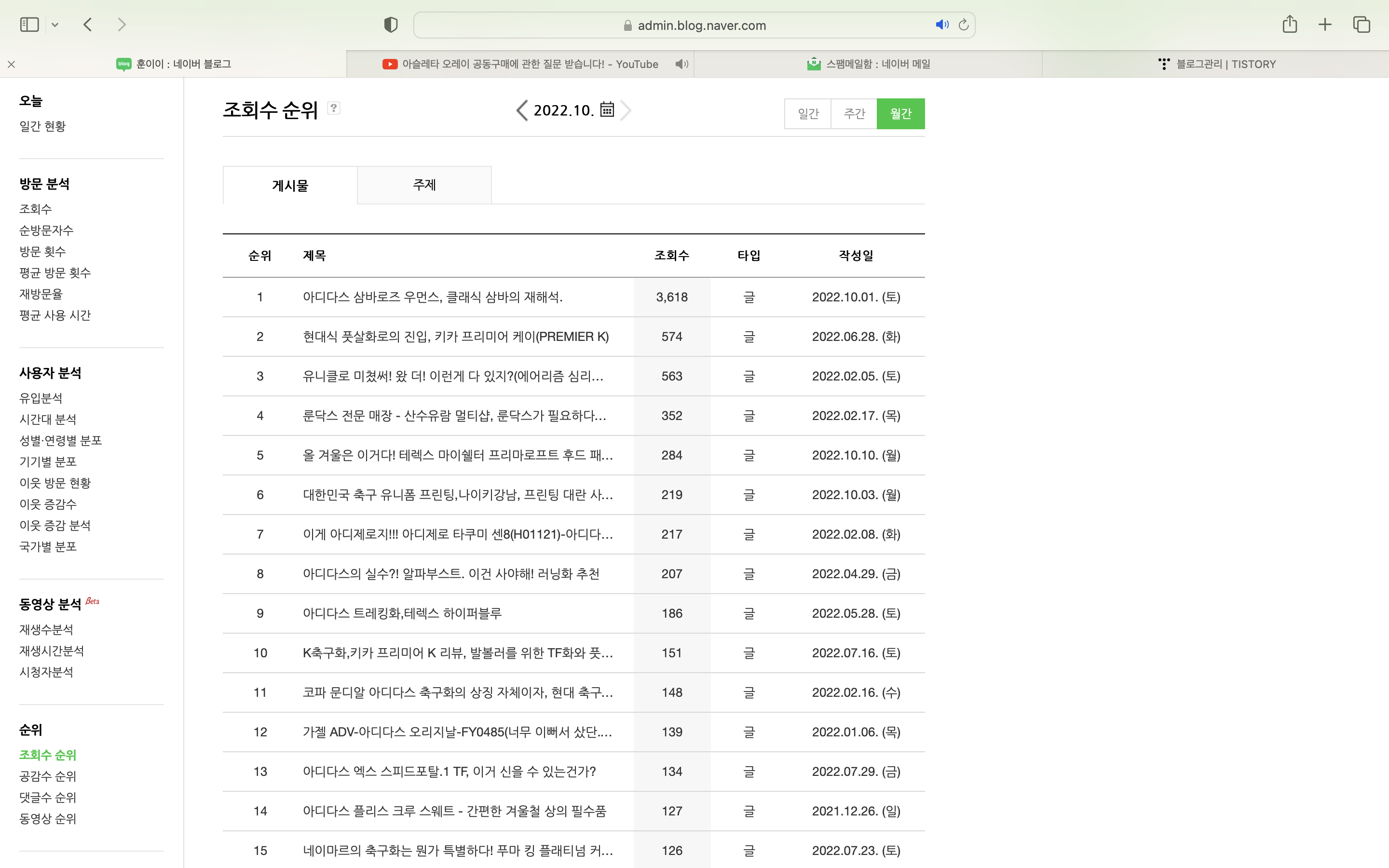Switch to the 주제 tab
The height and width of the screenshot is (868, 1389).
424,185
